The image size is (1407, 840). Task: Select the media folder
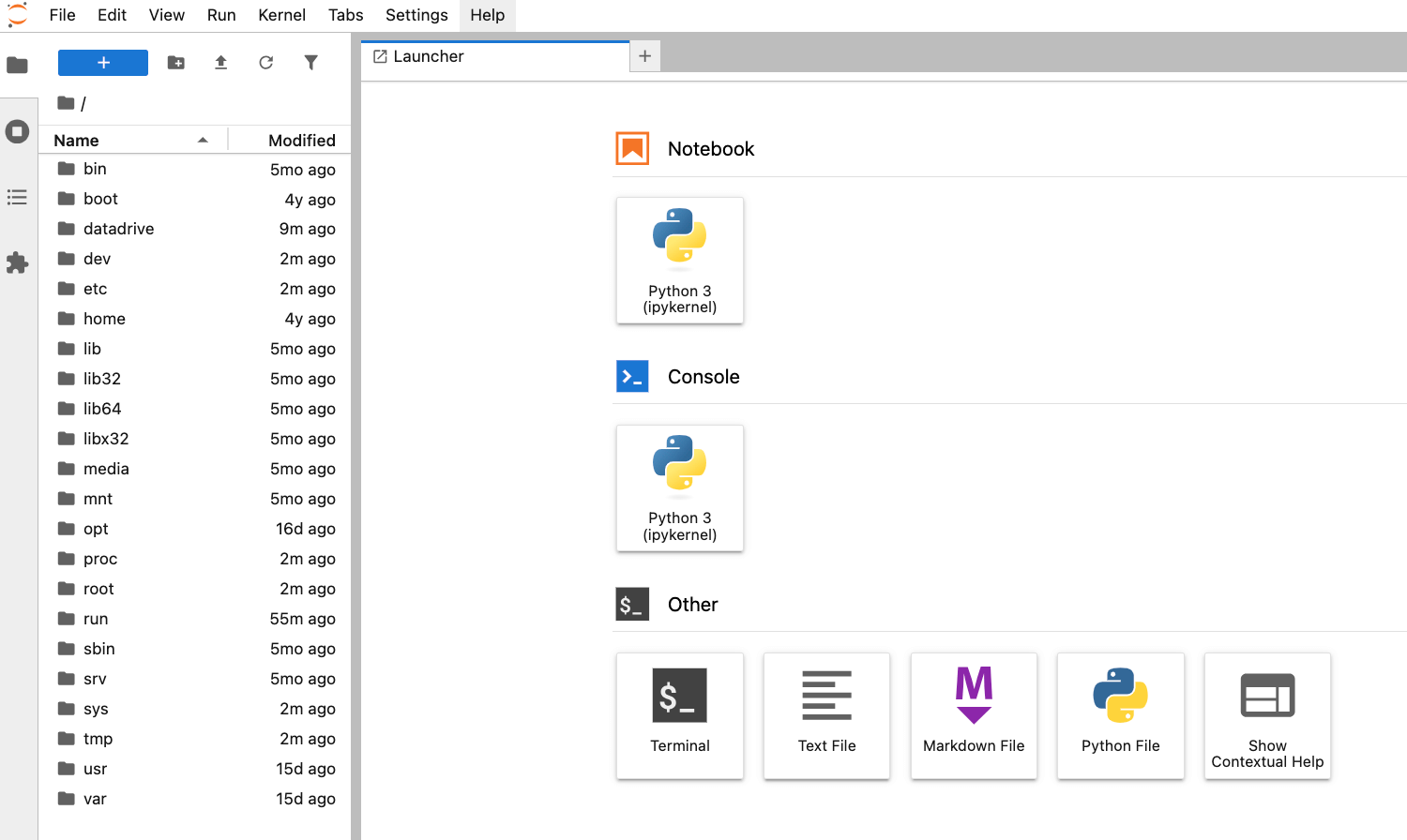tap(195, 469)
